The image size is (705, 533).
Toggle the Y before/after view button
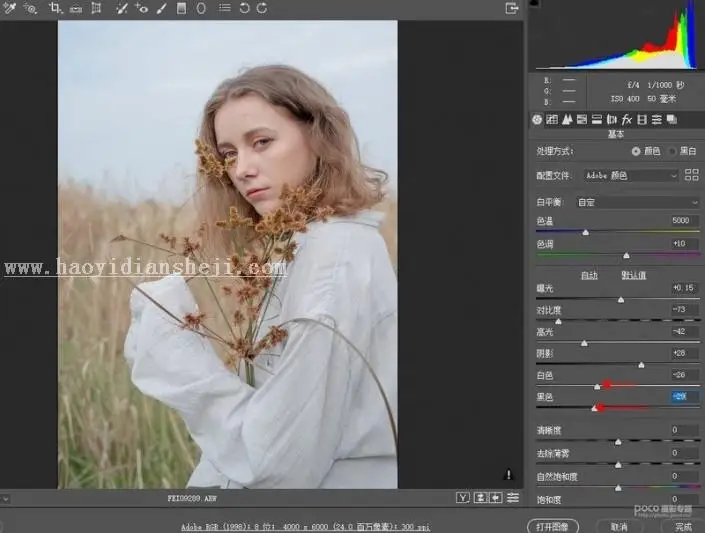[463, 497]
